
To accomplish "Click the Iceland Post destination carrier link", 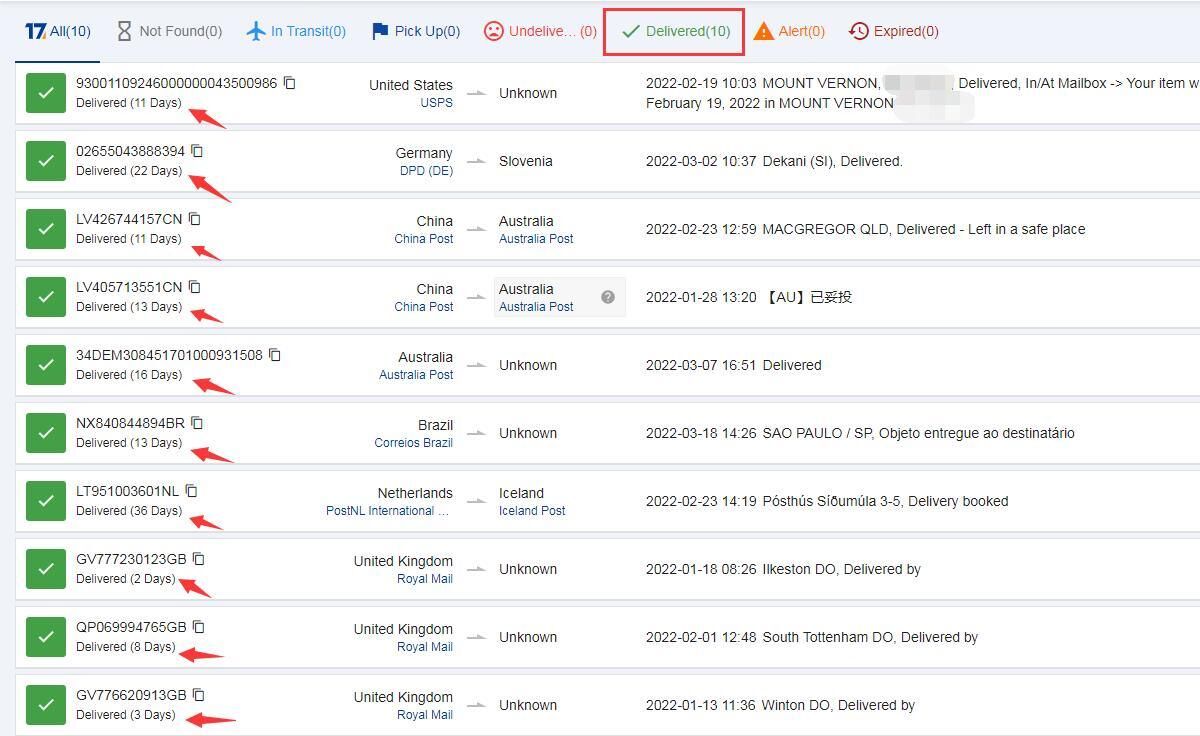I will coord(532,511).
